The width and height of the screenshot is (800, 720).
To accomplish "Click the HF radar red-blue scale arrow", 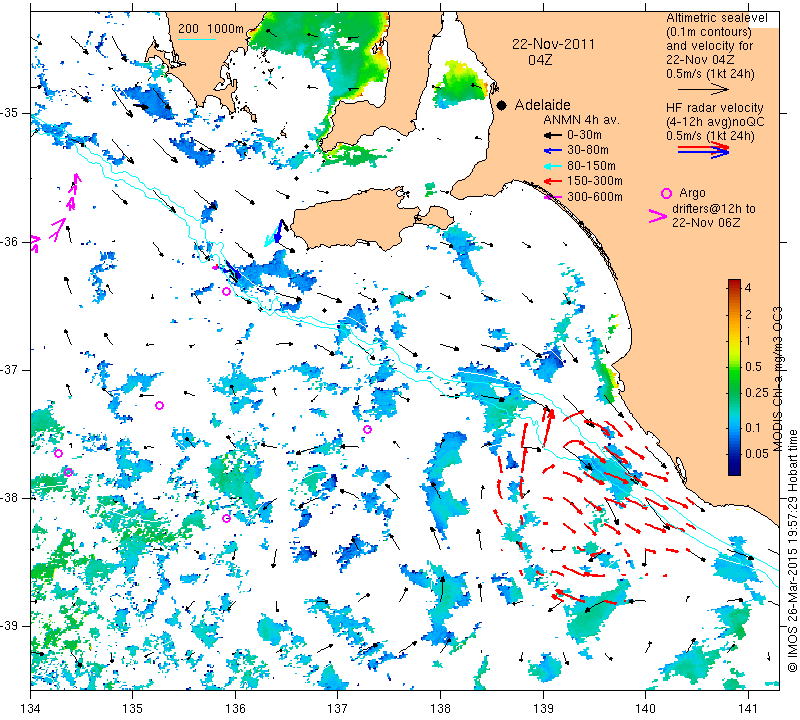I will [704, 150].
